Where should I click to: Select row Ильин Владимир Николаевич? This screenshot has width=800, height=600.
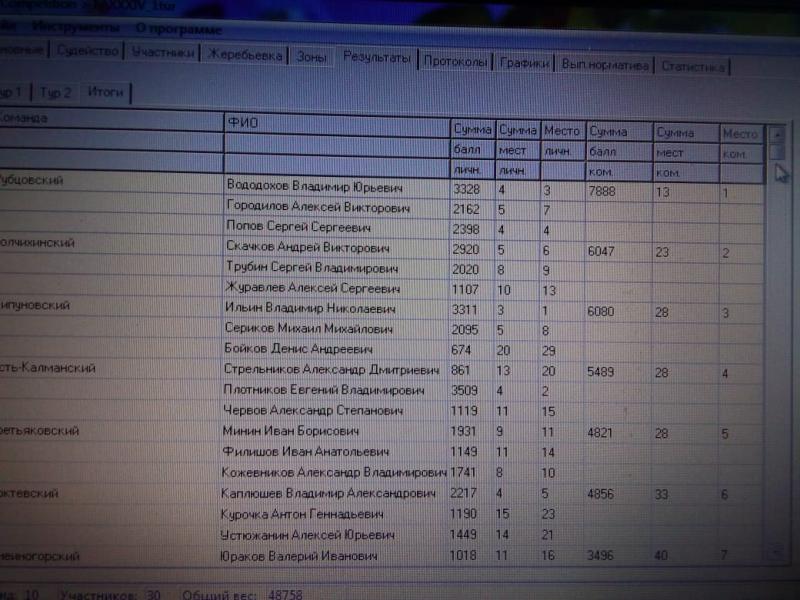tap(310, 308)
